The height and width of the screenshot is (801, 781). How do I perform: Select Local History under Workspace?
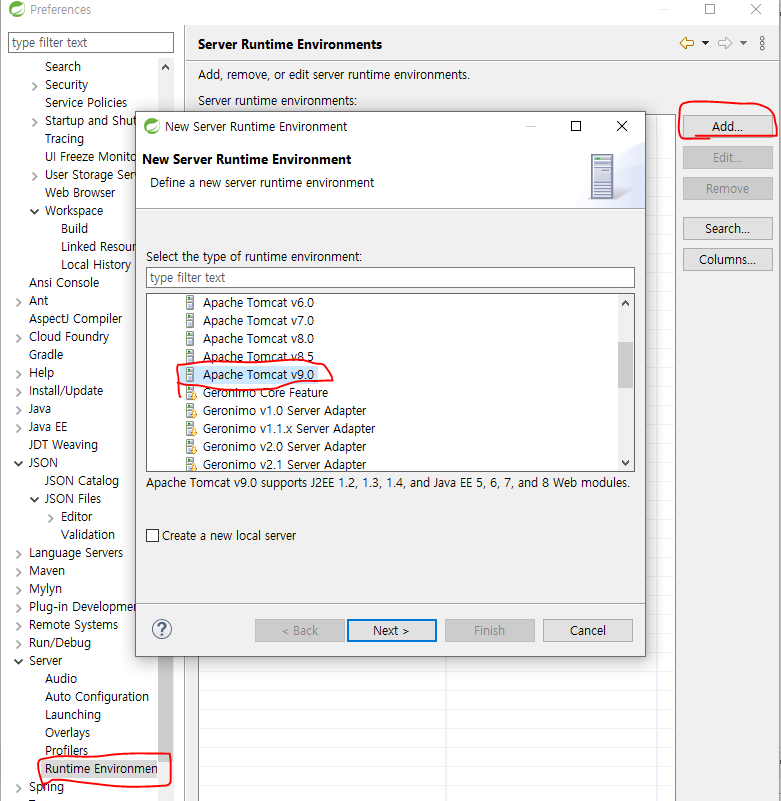pos(96,265)
